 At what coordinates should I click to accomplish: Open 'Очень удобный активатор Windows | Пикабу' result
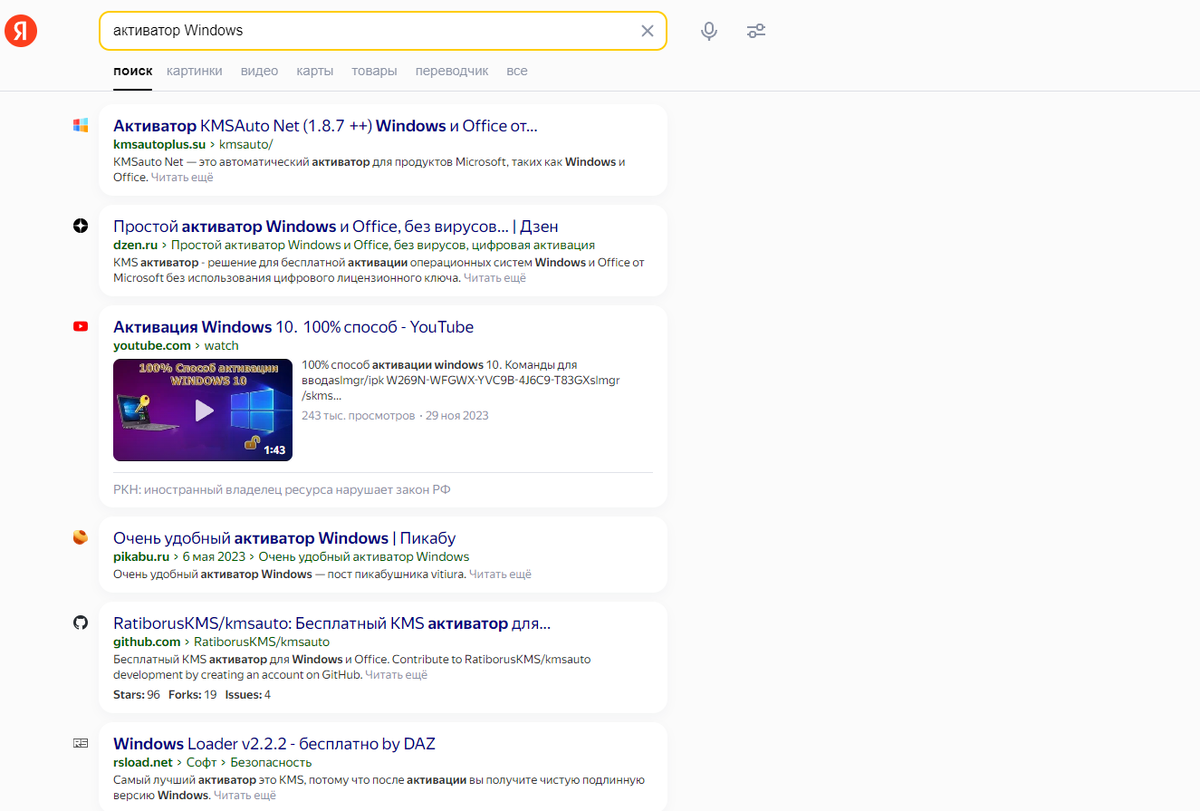click(x=285, y=538)
